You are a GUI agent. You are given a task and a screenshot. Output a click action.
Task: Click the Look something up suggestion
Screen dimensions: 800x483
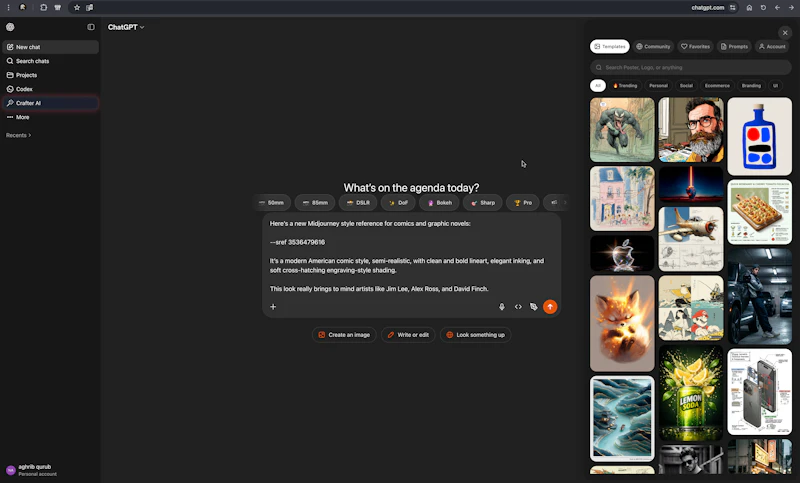(476, 335)
